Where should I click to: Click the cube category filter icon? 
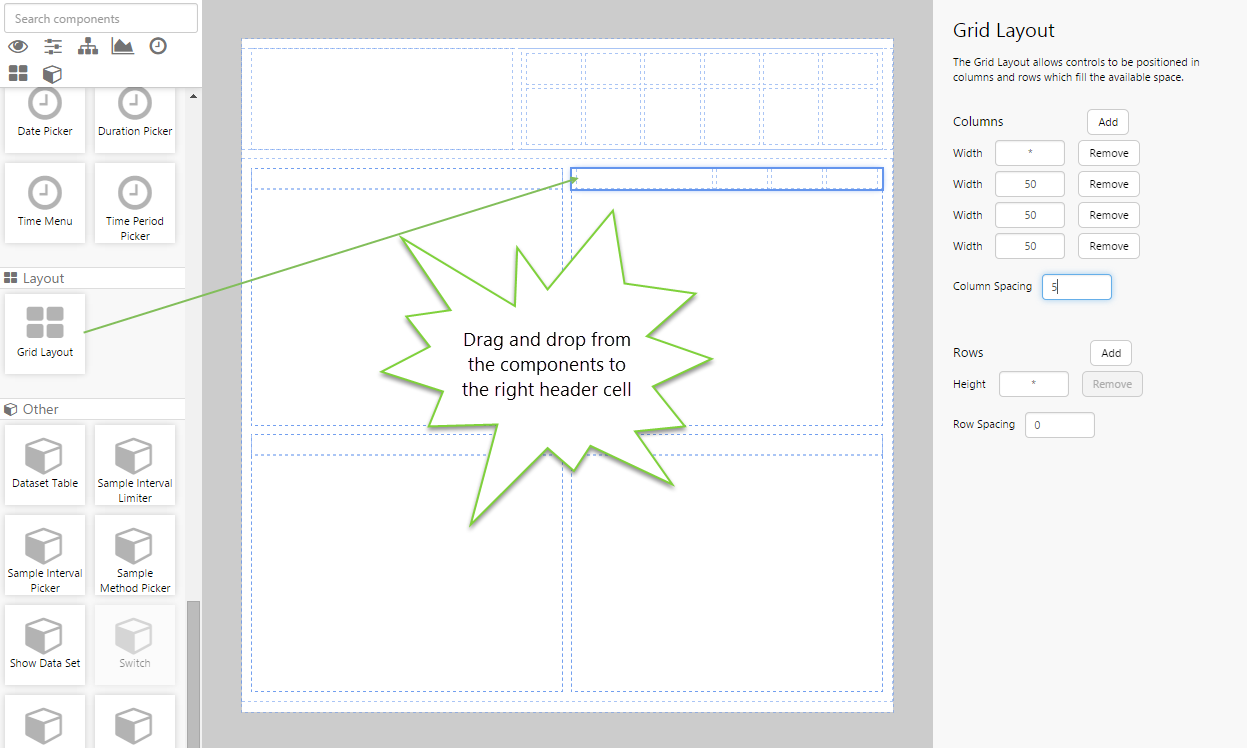(x=52, y=73)
